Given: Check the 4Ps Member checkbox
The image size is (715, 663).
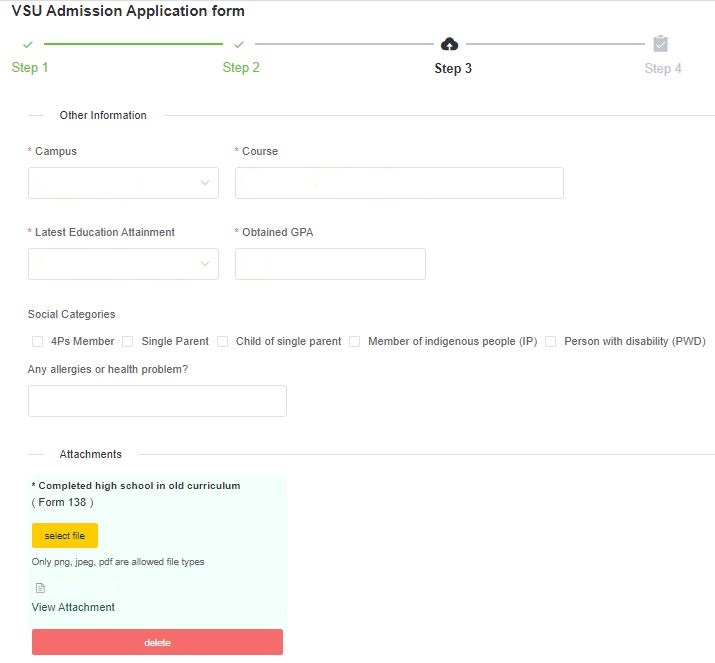Looking at the screenshot, I should click(37, 341).
